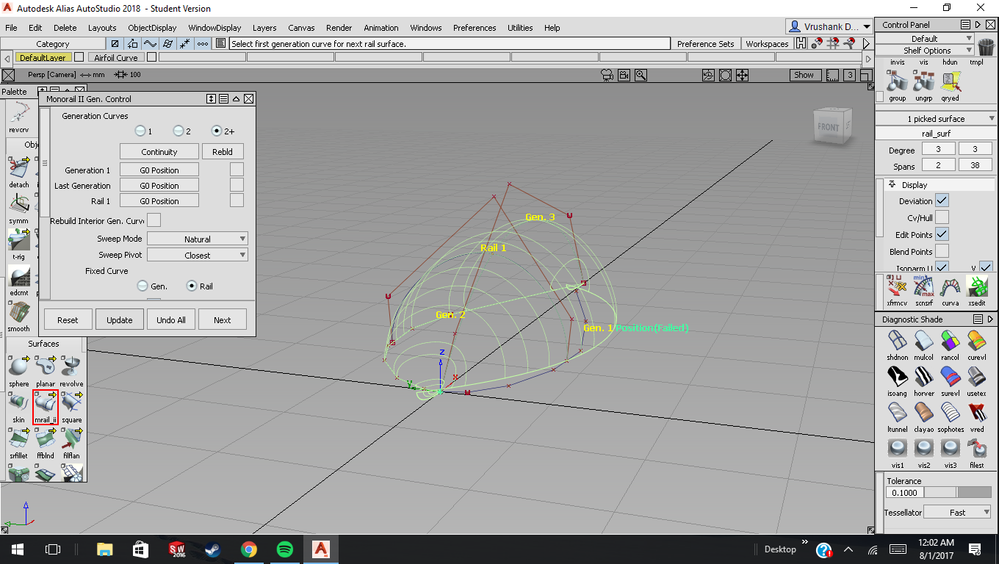Expand the Sweep Pivot Closest dropdown
Screen dimensions: 999x564
coord(198,255)
